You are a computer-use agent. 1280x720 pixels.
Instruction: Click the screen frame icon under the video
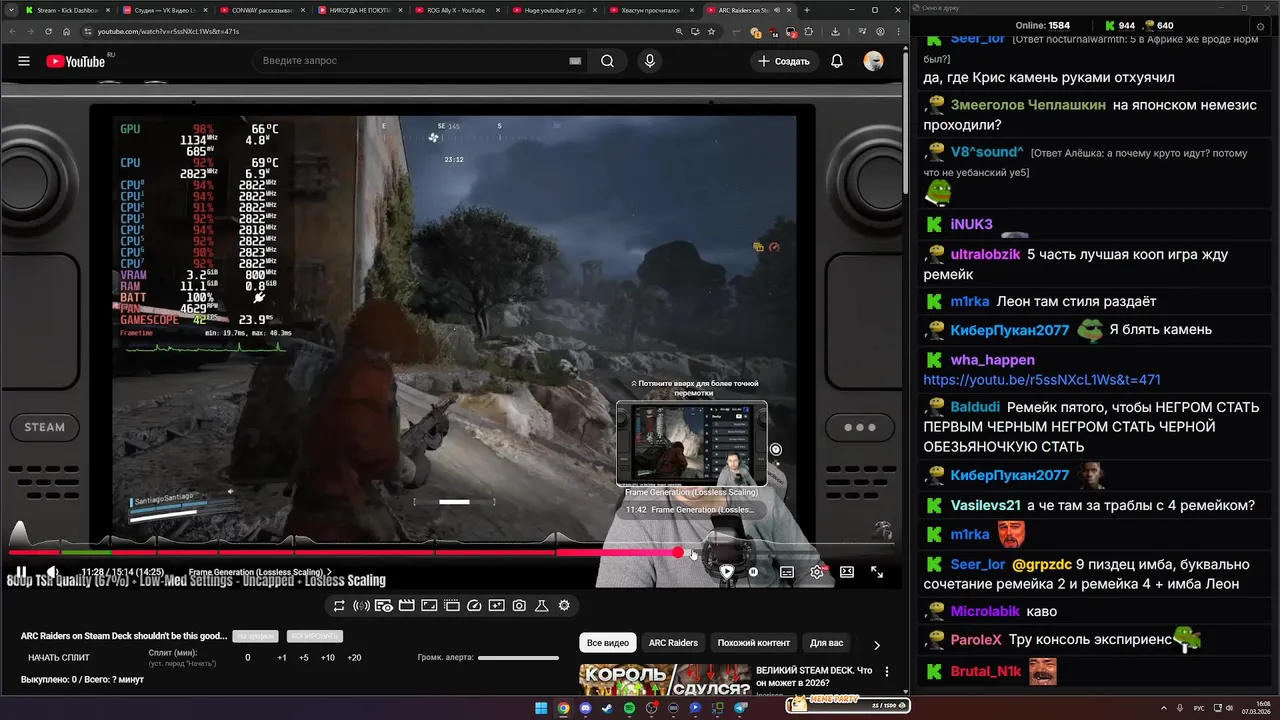pos(429,605)
